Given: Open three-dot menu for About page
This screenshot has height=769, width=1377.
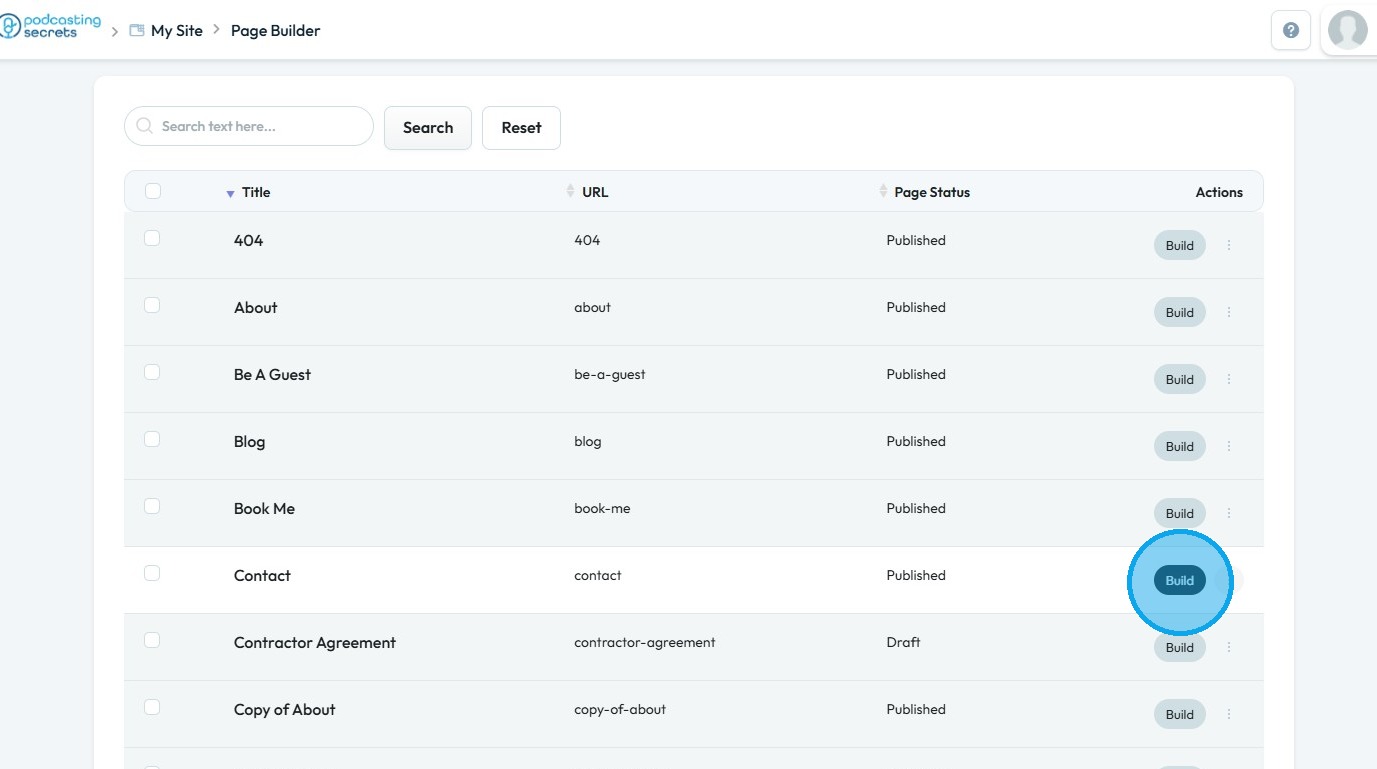Looking at the screenshot, I should pyautogui.click(x=1229, y=312).
